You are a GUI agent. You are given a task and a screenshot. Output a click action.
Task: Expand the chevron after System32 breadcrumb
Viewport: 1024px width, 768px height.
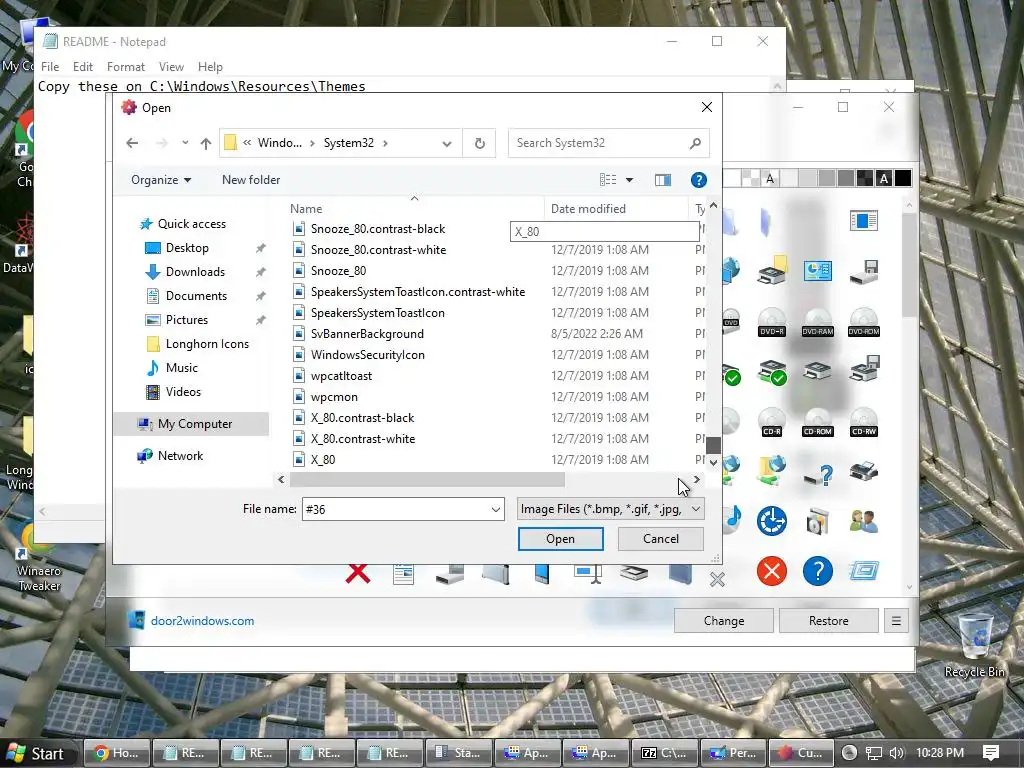click(385, 143)
